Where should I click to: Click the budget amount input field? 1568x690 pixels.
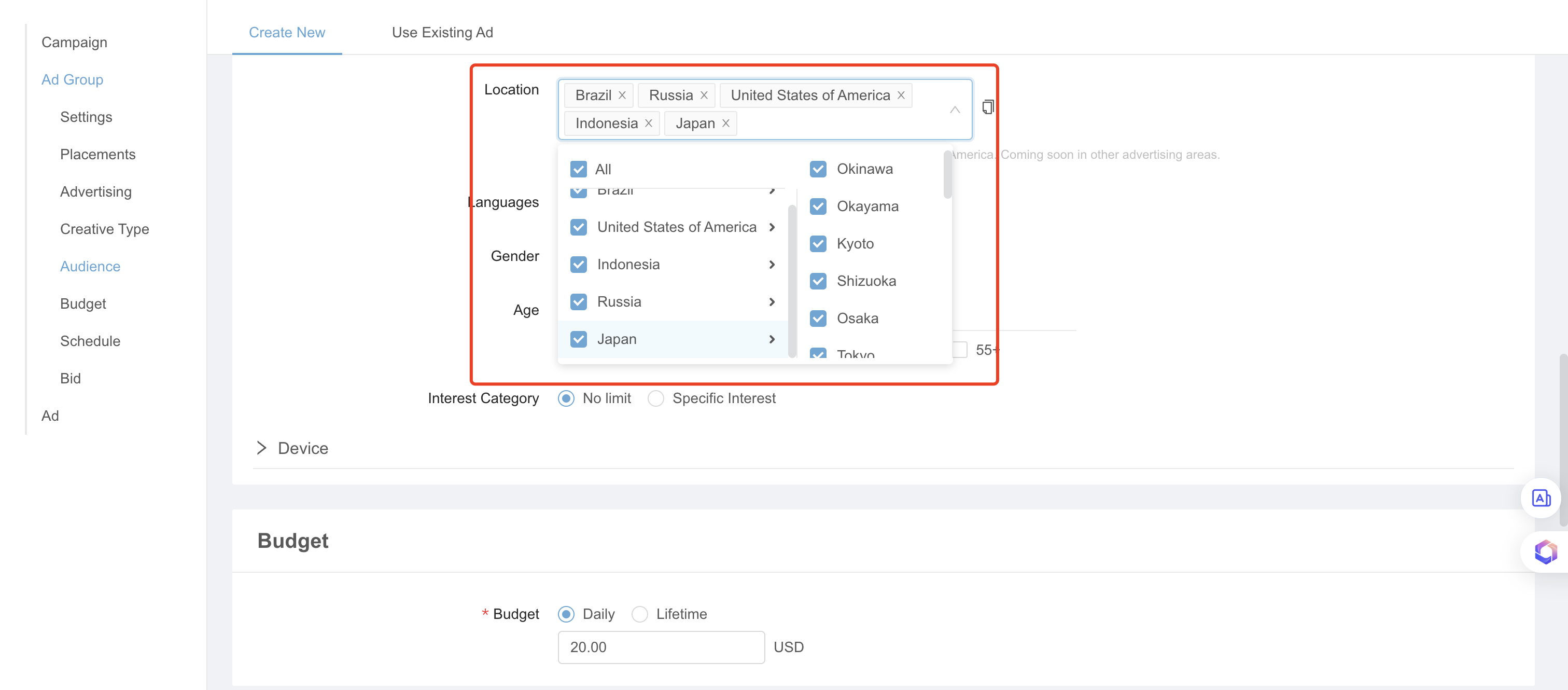tap(661, 647)
